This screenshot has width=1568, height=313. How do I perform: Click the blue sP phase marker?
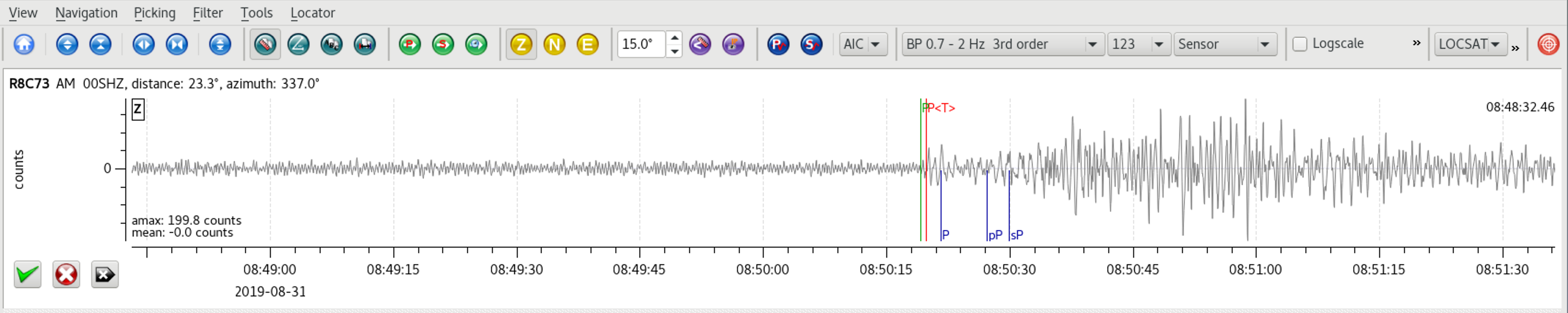[x=1016, y=235]
